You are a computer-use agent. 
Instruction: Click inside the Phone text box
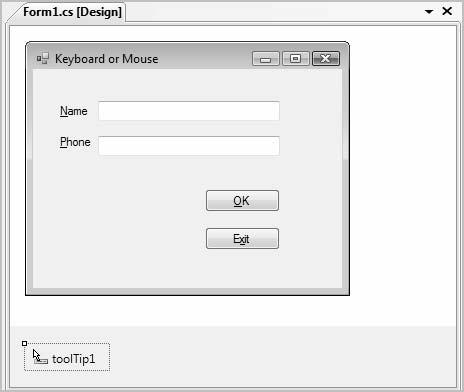point(189,146)
